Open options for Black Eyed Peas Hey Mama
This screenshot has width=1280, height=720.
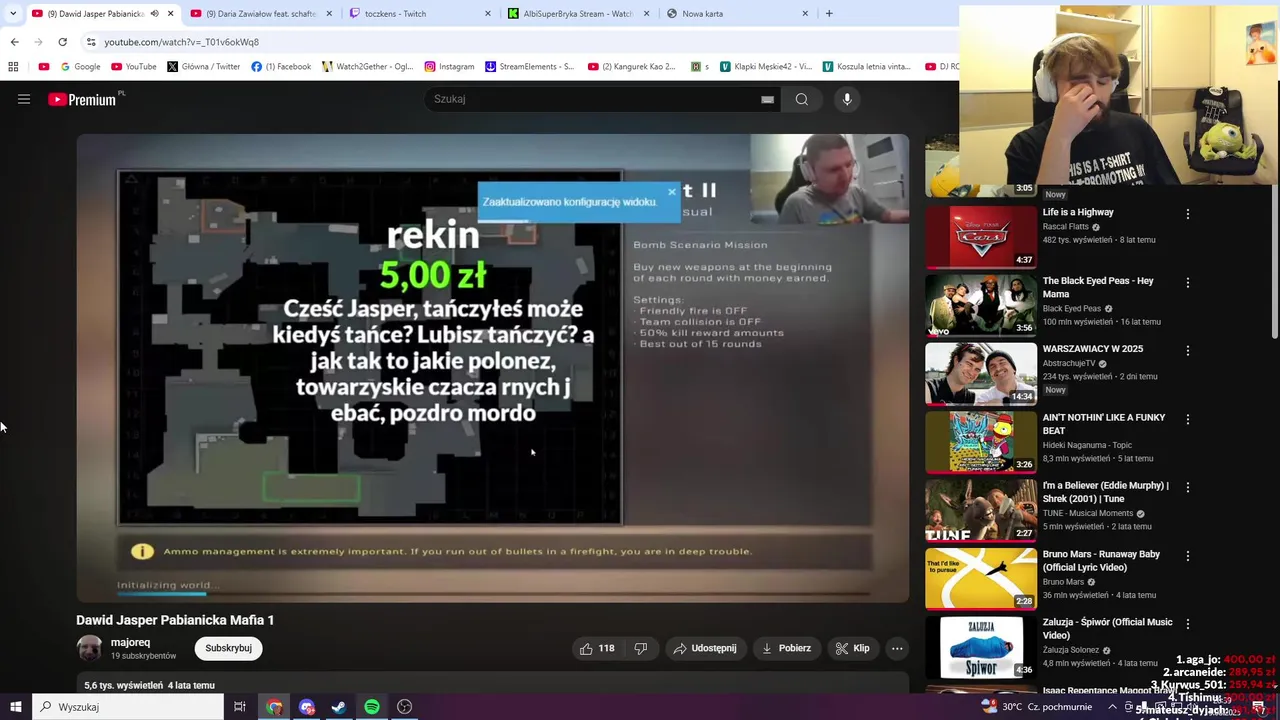coord(1188,283)
